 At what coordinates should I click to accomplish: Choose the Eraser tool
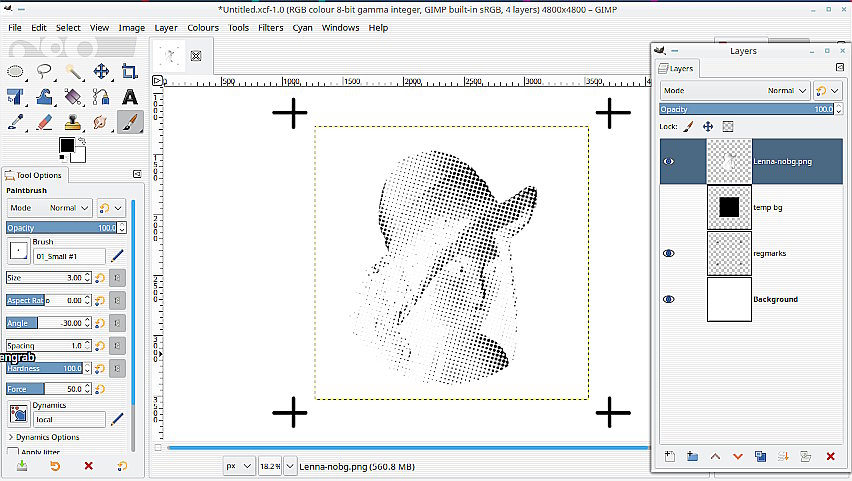(x=44, y=123)
